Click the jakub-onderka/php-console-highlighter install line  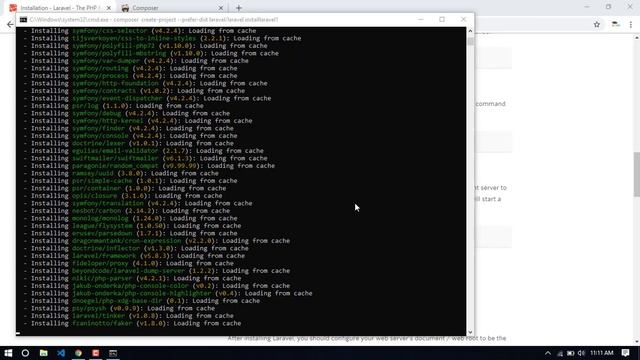[168, 293]
